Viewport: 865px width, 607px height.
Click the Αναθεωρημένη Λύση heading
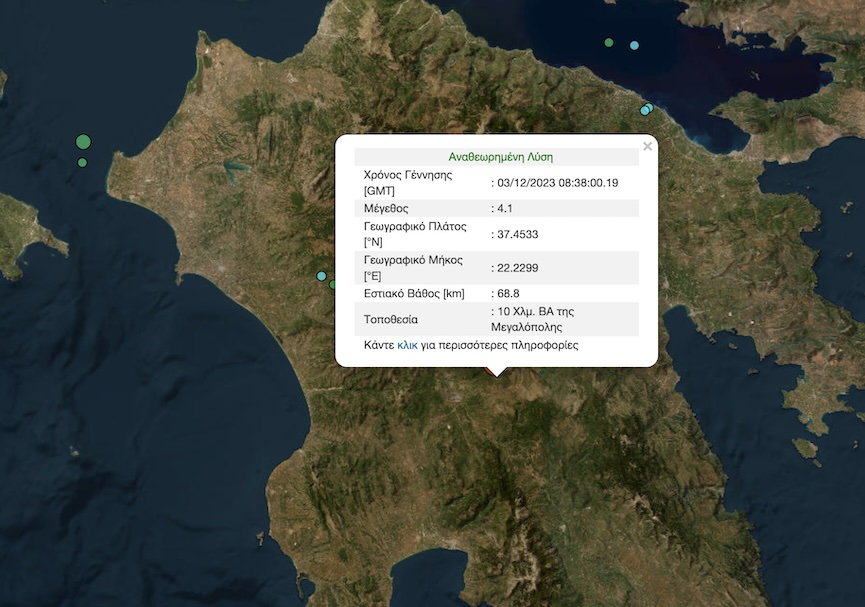500,157
